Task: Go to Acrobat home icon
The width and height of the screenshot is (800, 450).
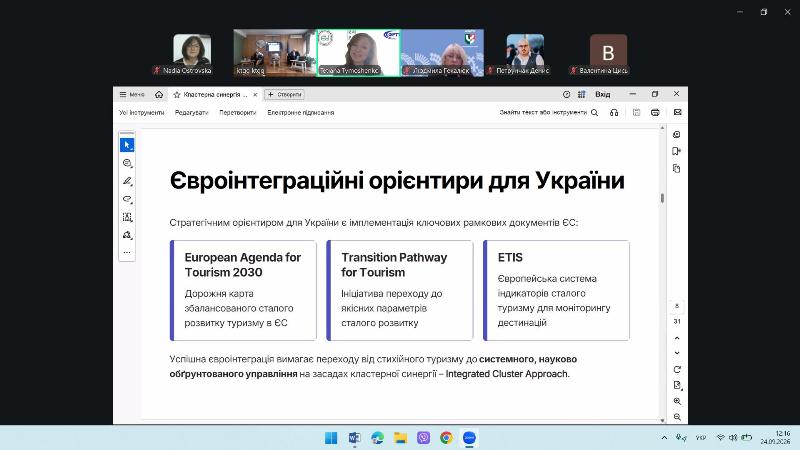Action: (159, 94)
